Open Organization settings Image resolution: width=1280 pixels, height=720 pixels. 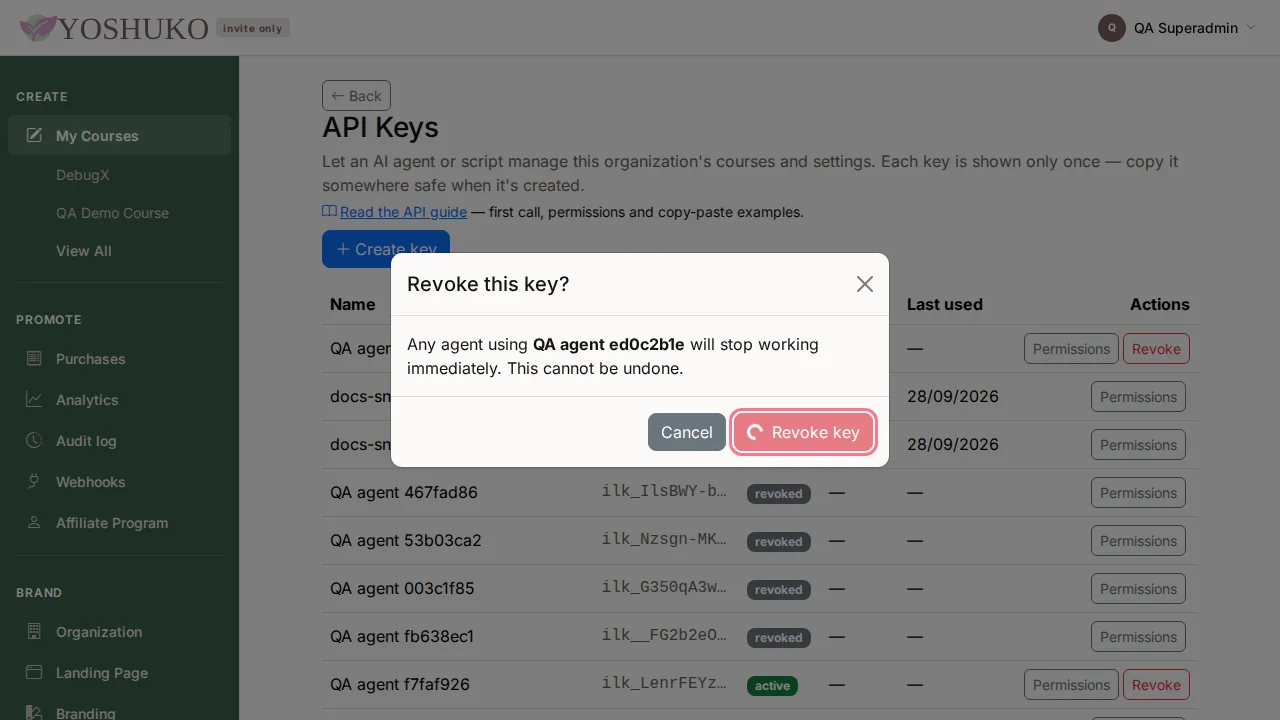(119, 631)
